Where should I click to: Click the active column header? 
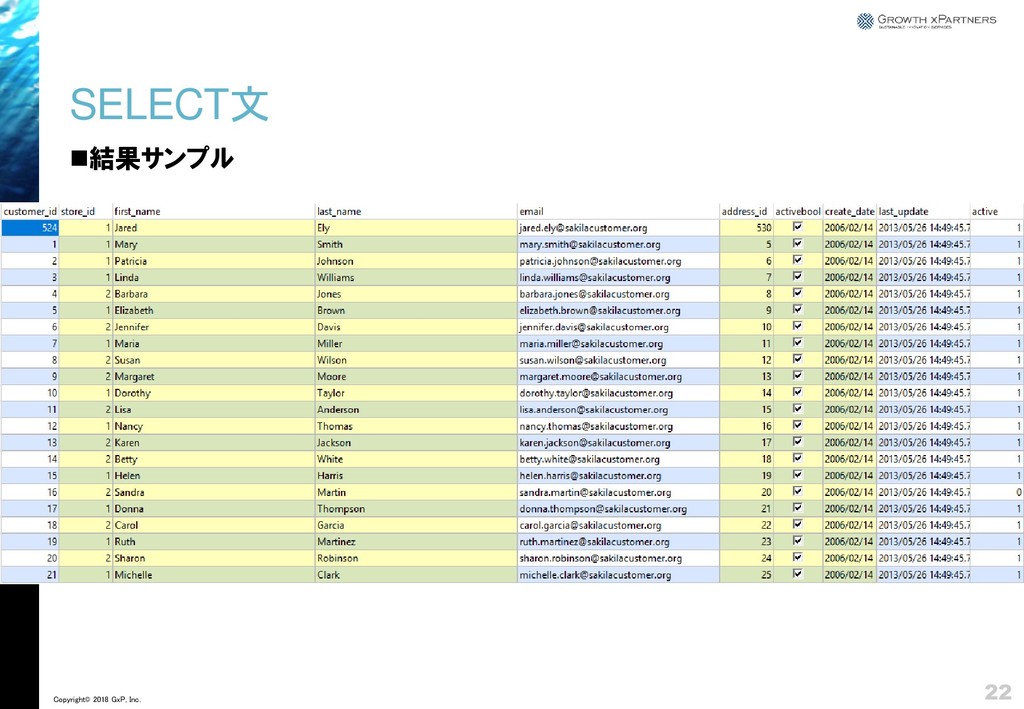(997, 212)
